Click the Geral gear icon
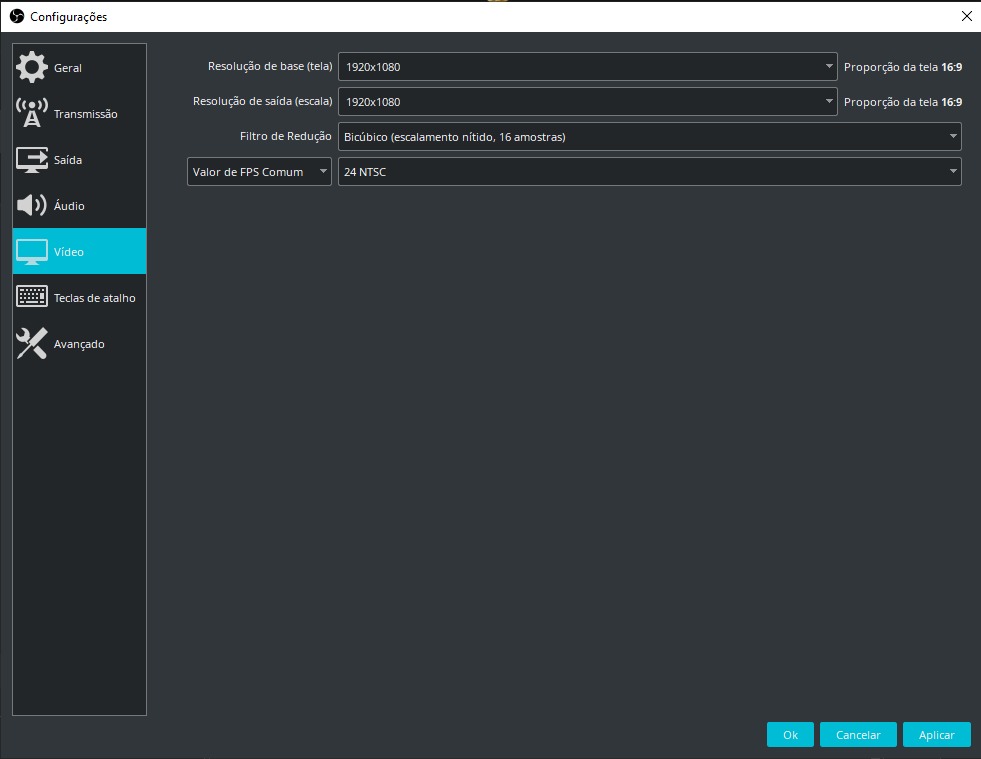Viewport: 981px width, 759px height. click(x=32, y=68)
